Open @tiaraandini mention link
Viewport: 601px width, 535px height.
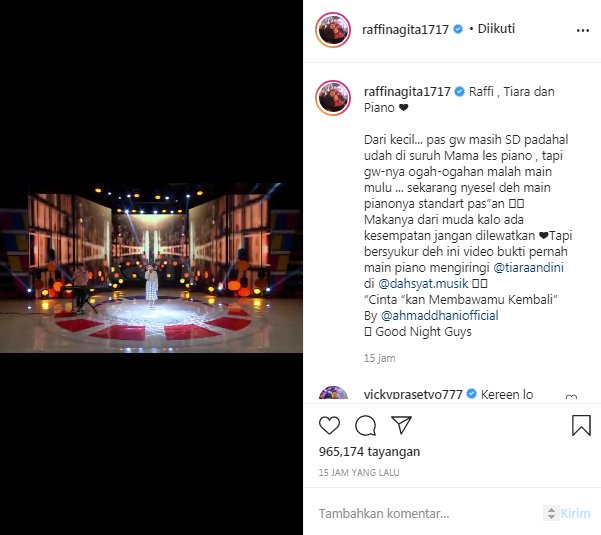[x=528, y=268]
